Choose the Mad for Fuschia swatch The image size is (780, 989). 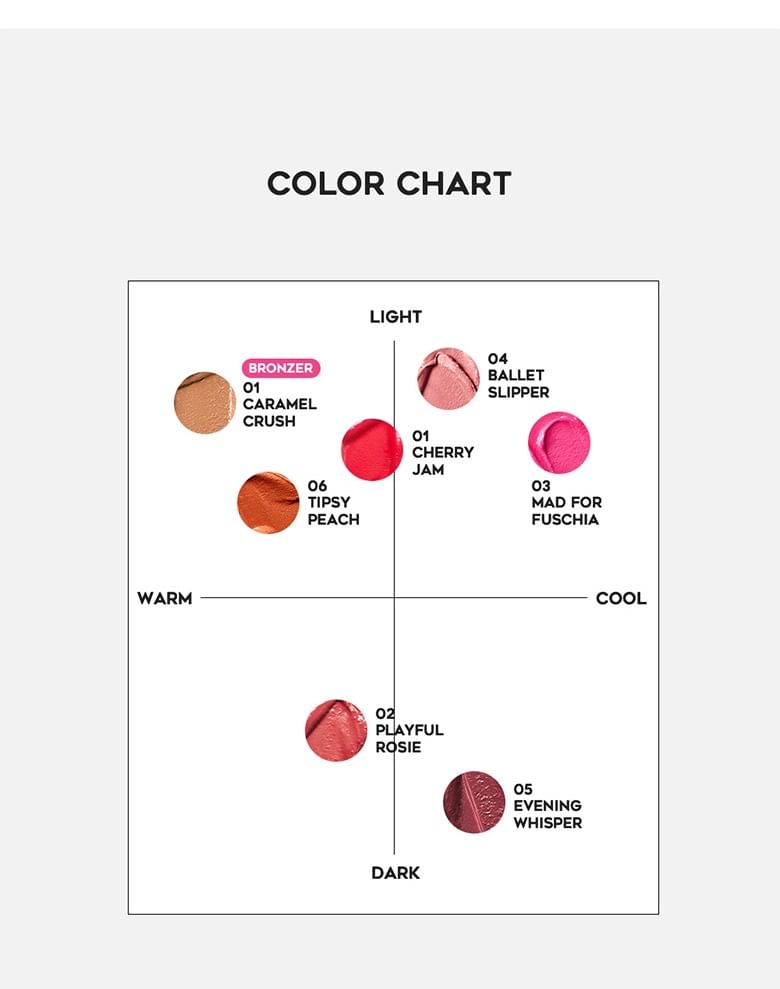[x=559, y=443]
